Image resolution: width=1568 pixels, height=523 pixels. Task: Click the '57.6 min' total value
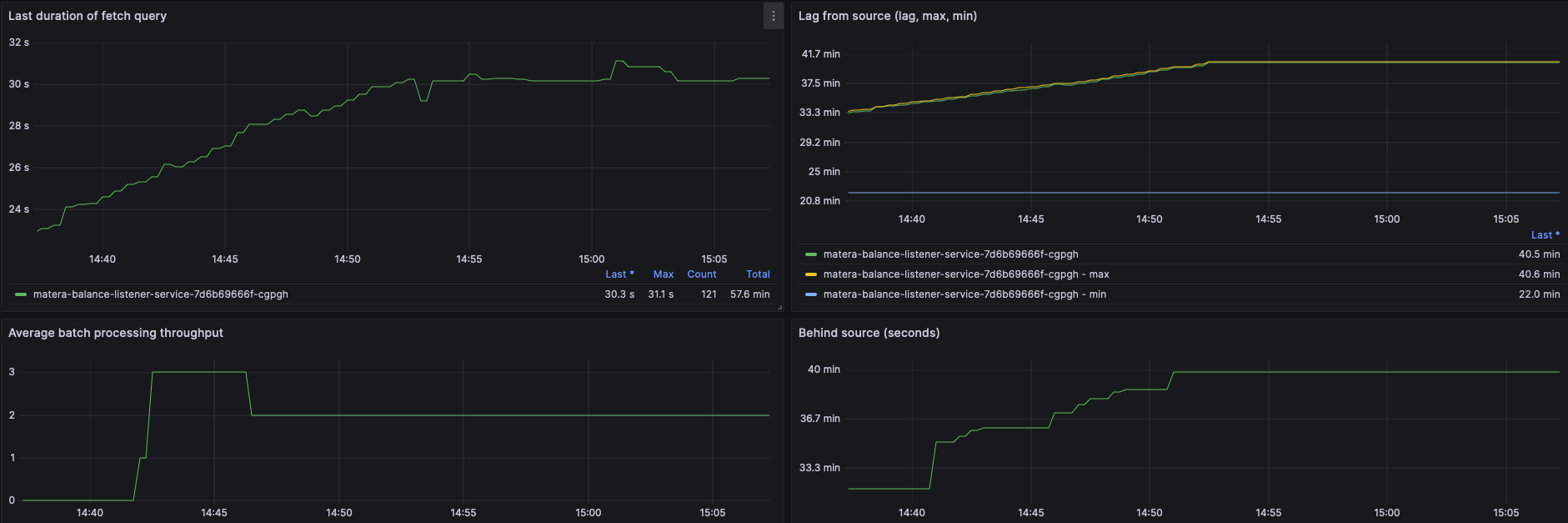click(x=750, y=294)
